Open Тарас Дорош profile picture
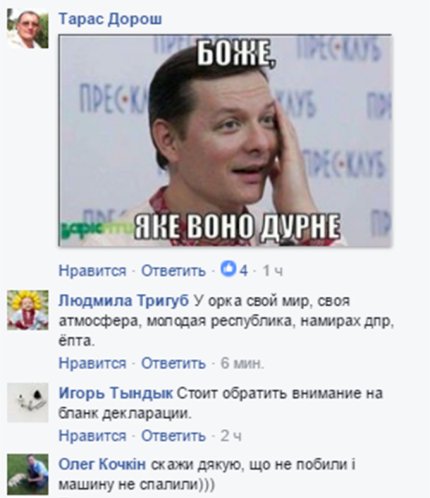430x498 pixels. (x=28, y=29)
